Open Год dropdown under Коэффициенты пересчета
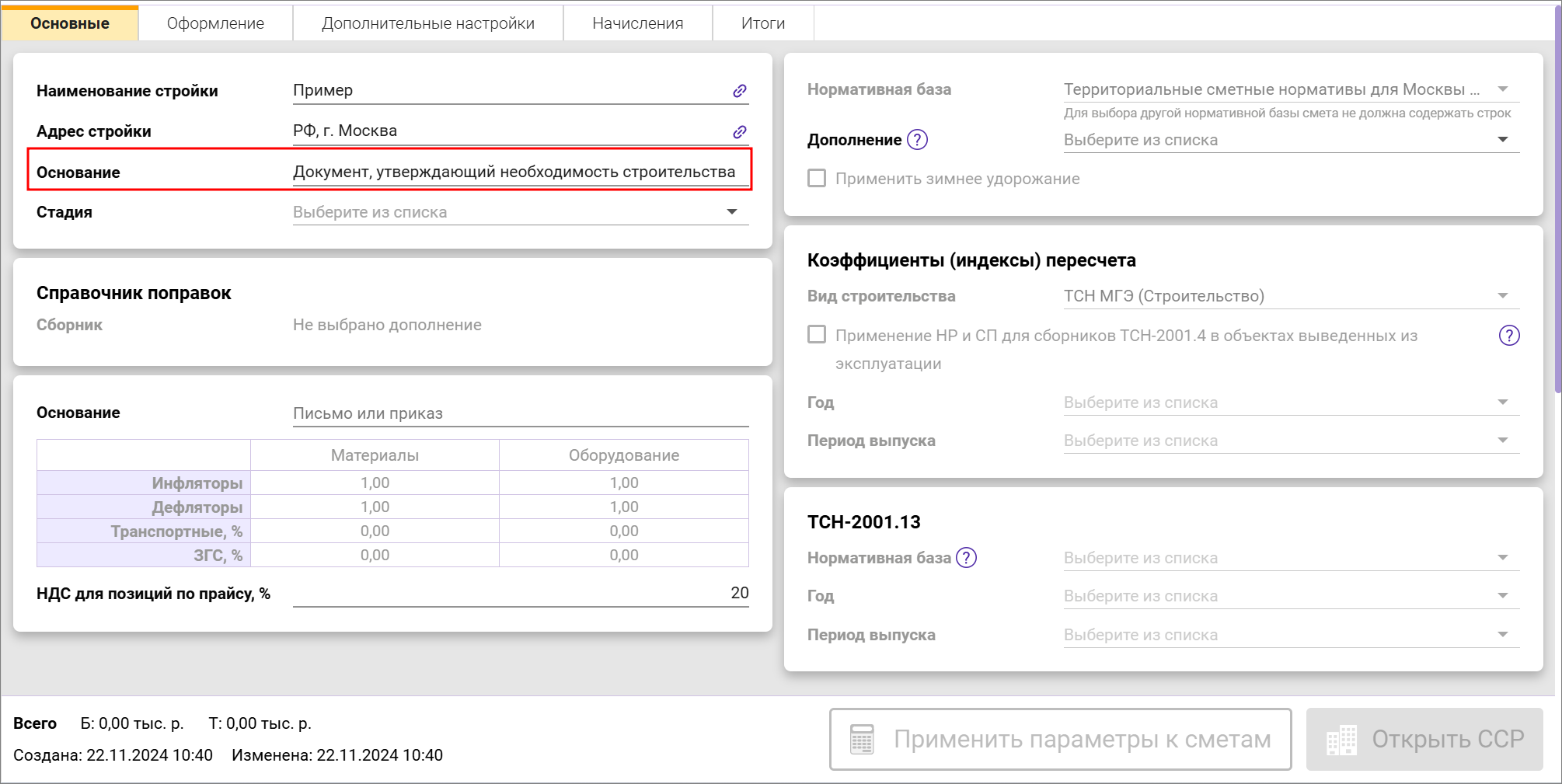This screenshot has width=1562, height=784. pyautogui.click(x=1502, y=402)
